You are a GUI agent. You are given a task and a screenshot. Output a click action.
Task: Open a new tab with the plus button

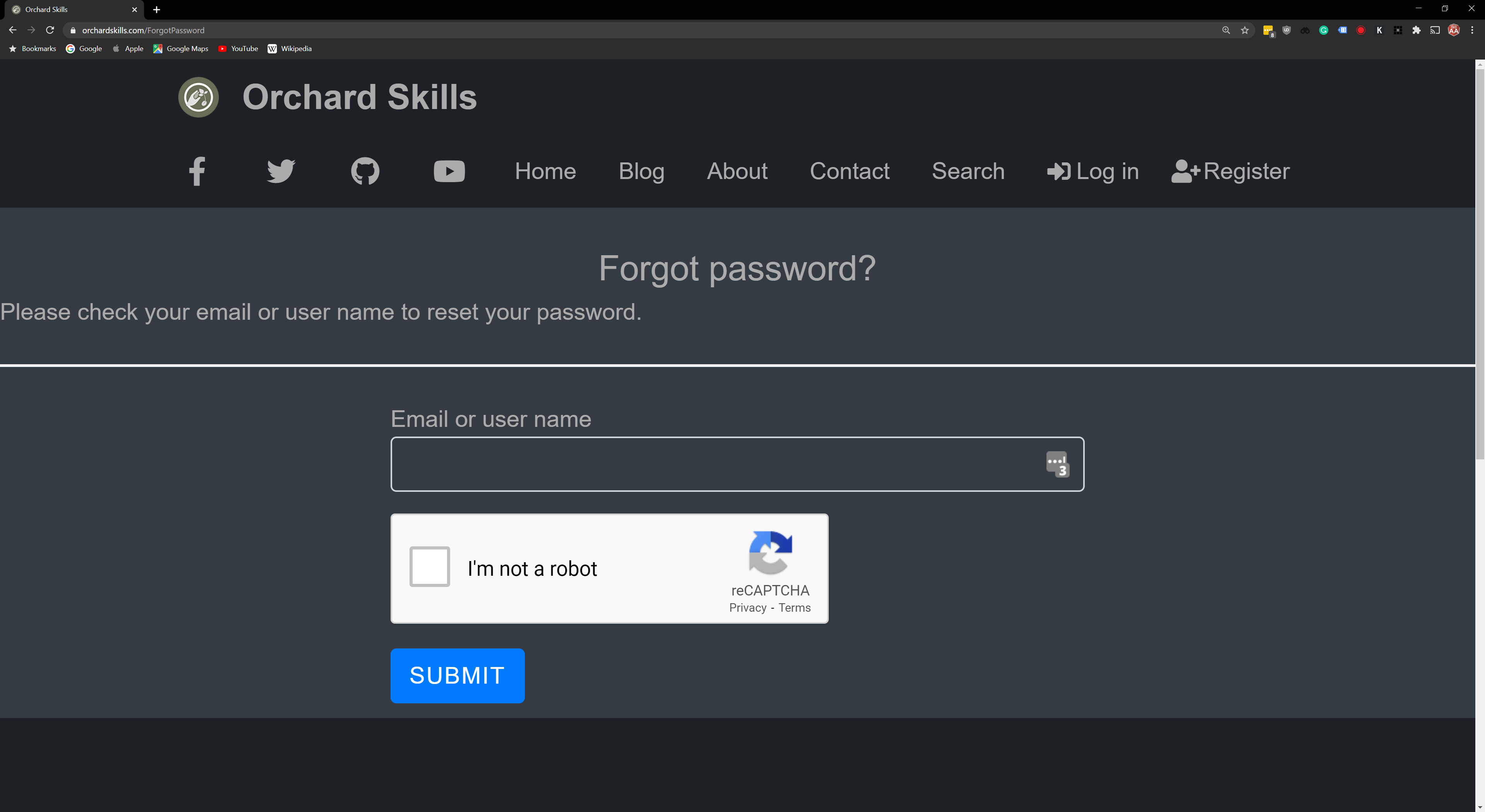click(x=156, y=9)
